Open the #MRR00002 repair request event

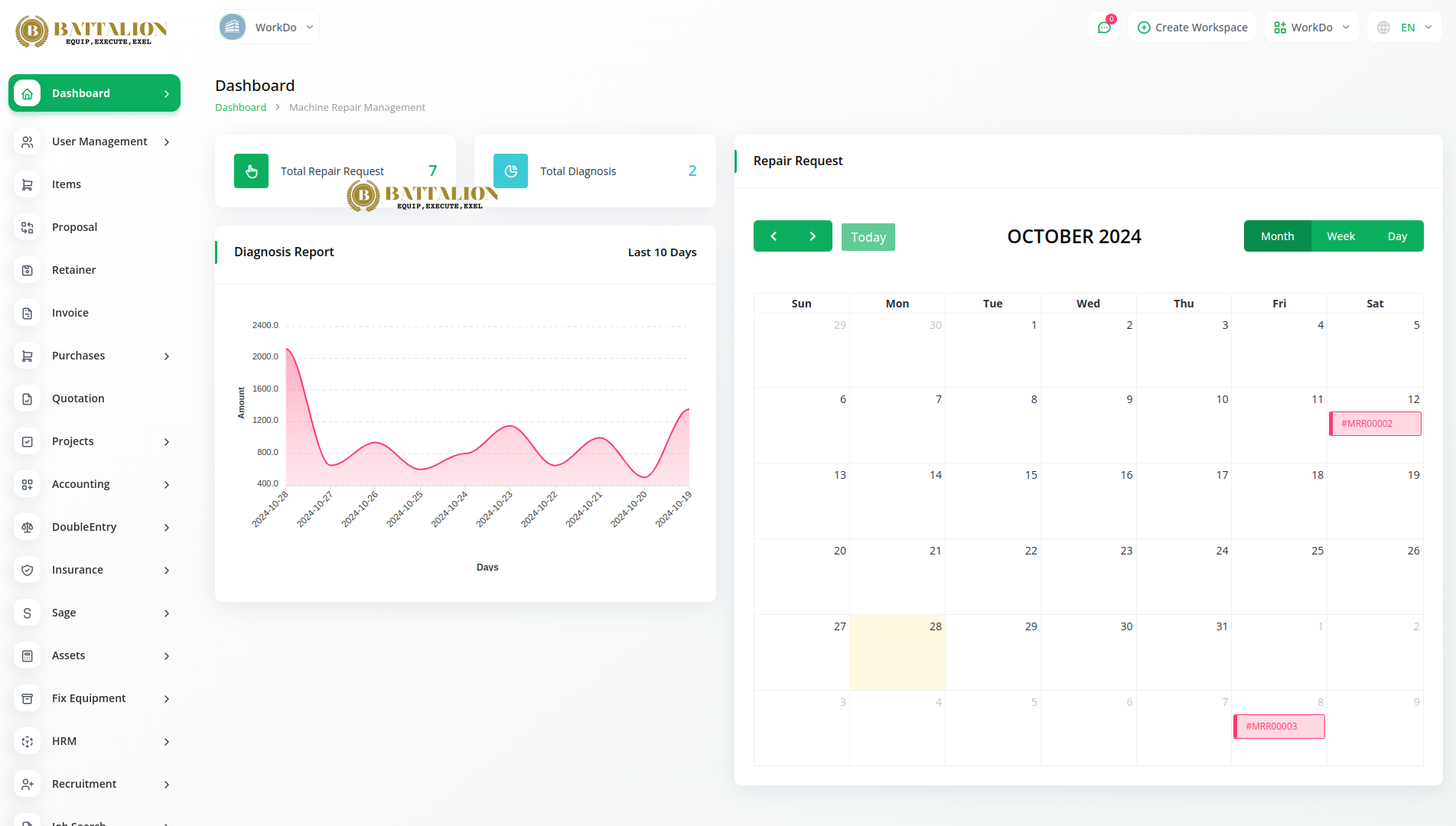coord(1375,424)
